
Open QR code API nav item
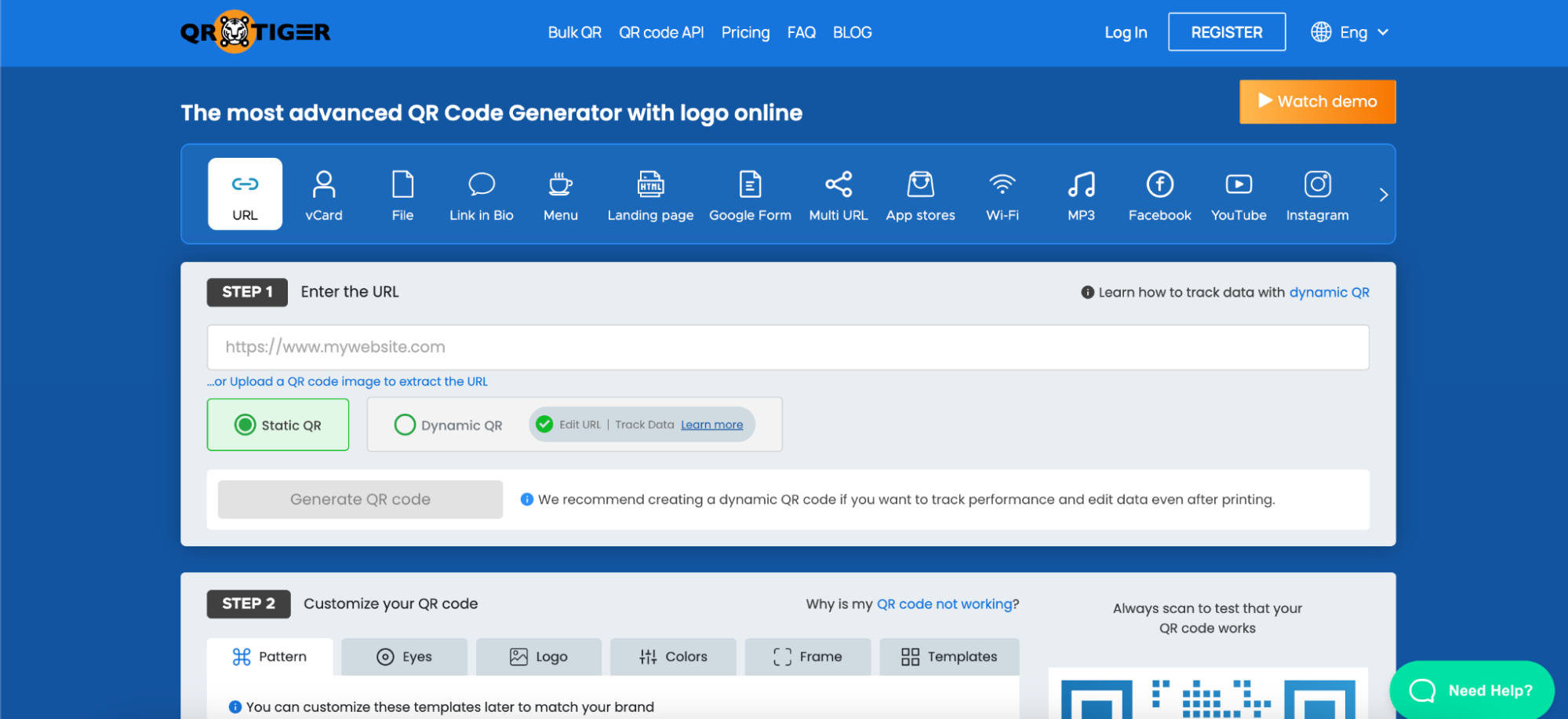661,32
